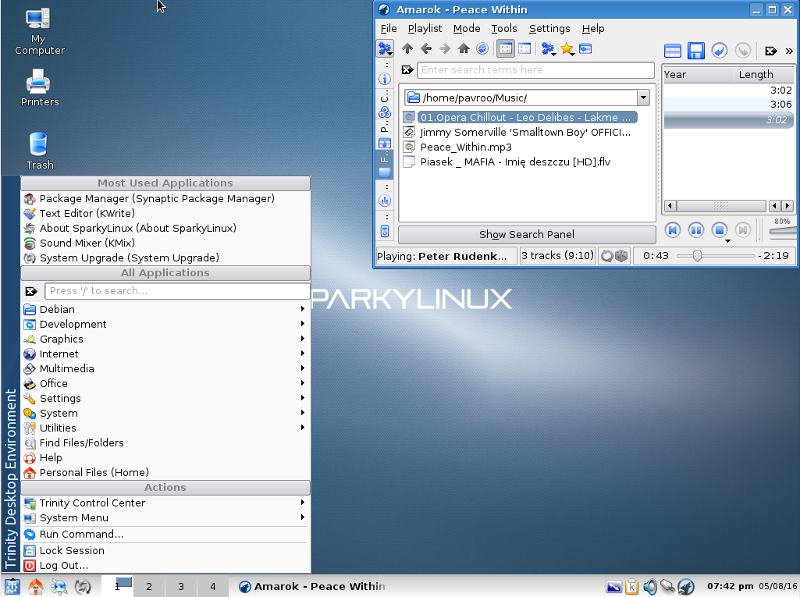Go to home folder in Amarok file browser

(x=463, y=49)
